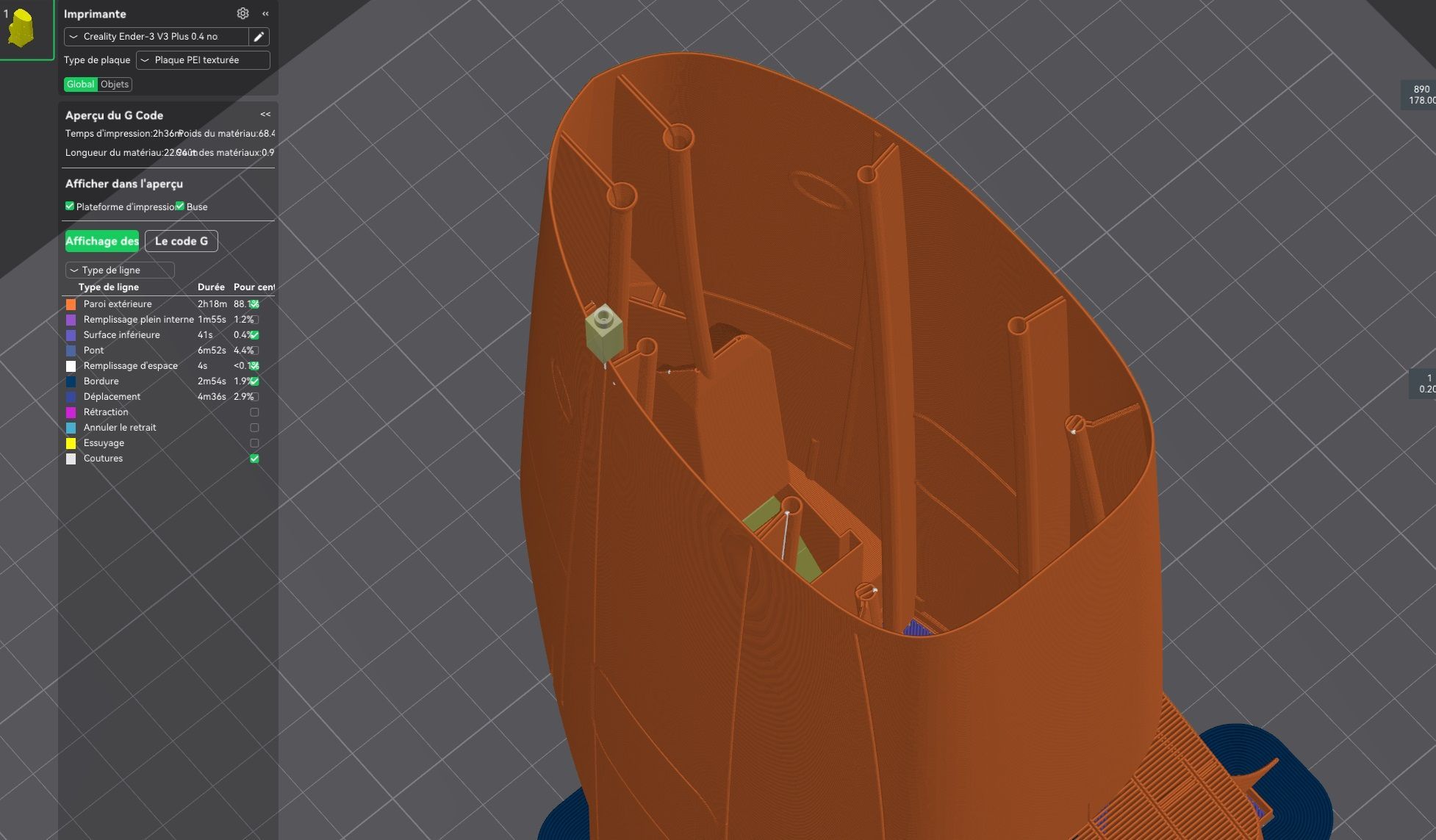Click the Essuyage yellow swatch
Viewport: 1436px width, 840px height.
(71, 443)
